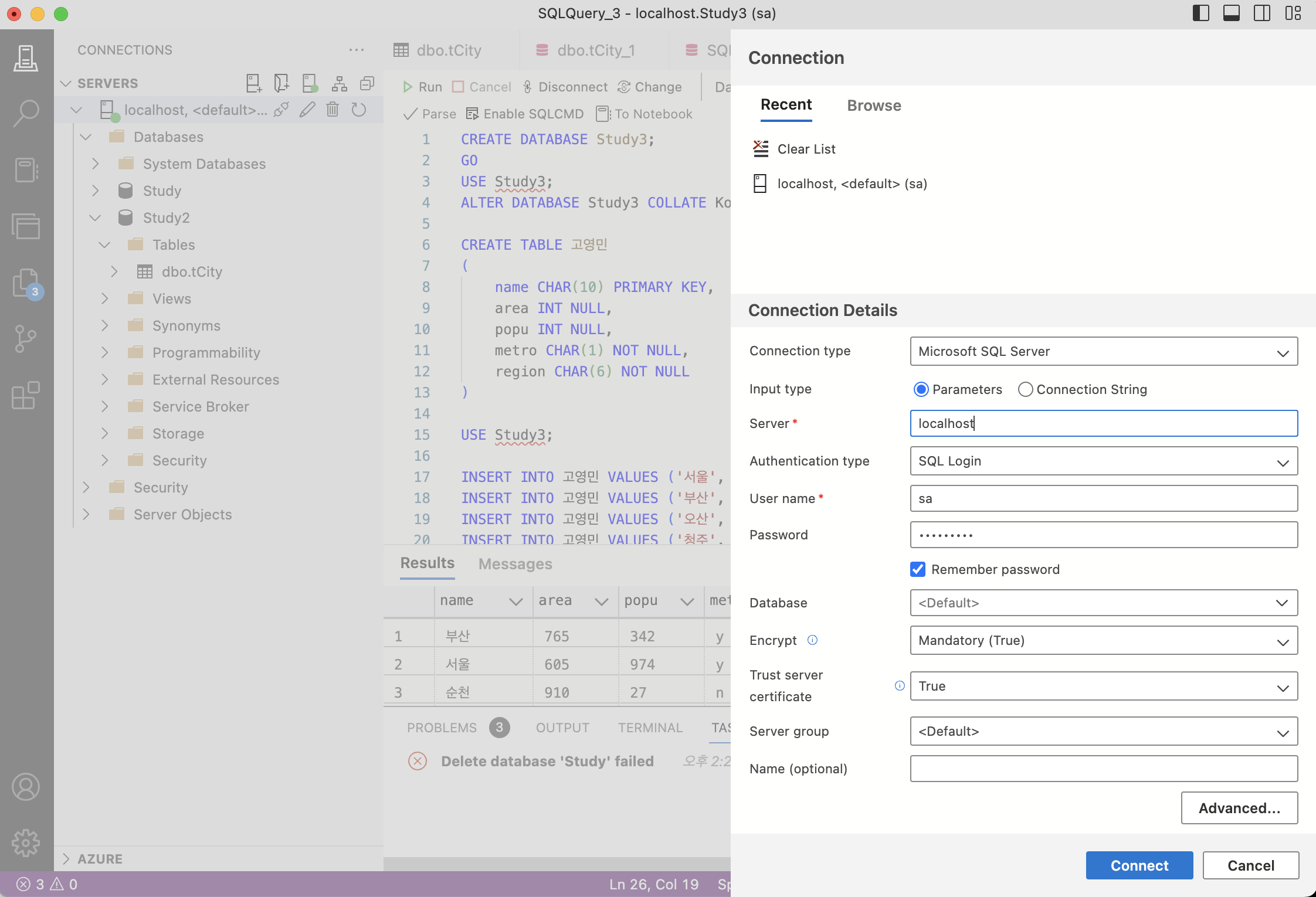Click the Name (optional) input field
This screenshot has height=897, width=1316.
pos(1103,769)
